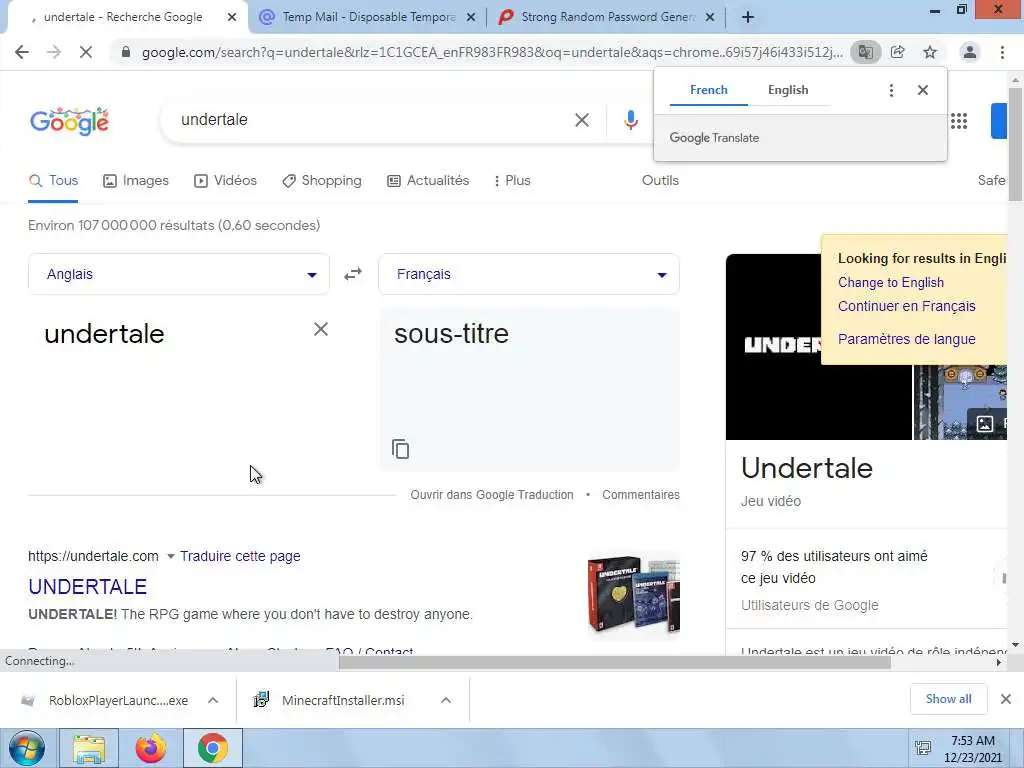Open the Anglais source language dropdown
Viewport: 1024px width, 768px height.
178,274
